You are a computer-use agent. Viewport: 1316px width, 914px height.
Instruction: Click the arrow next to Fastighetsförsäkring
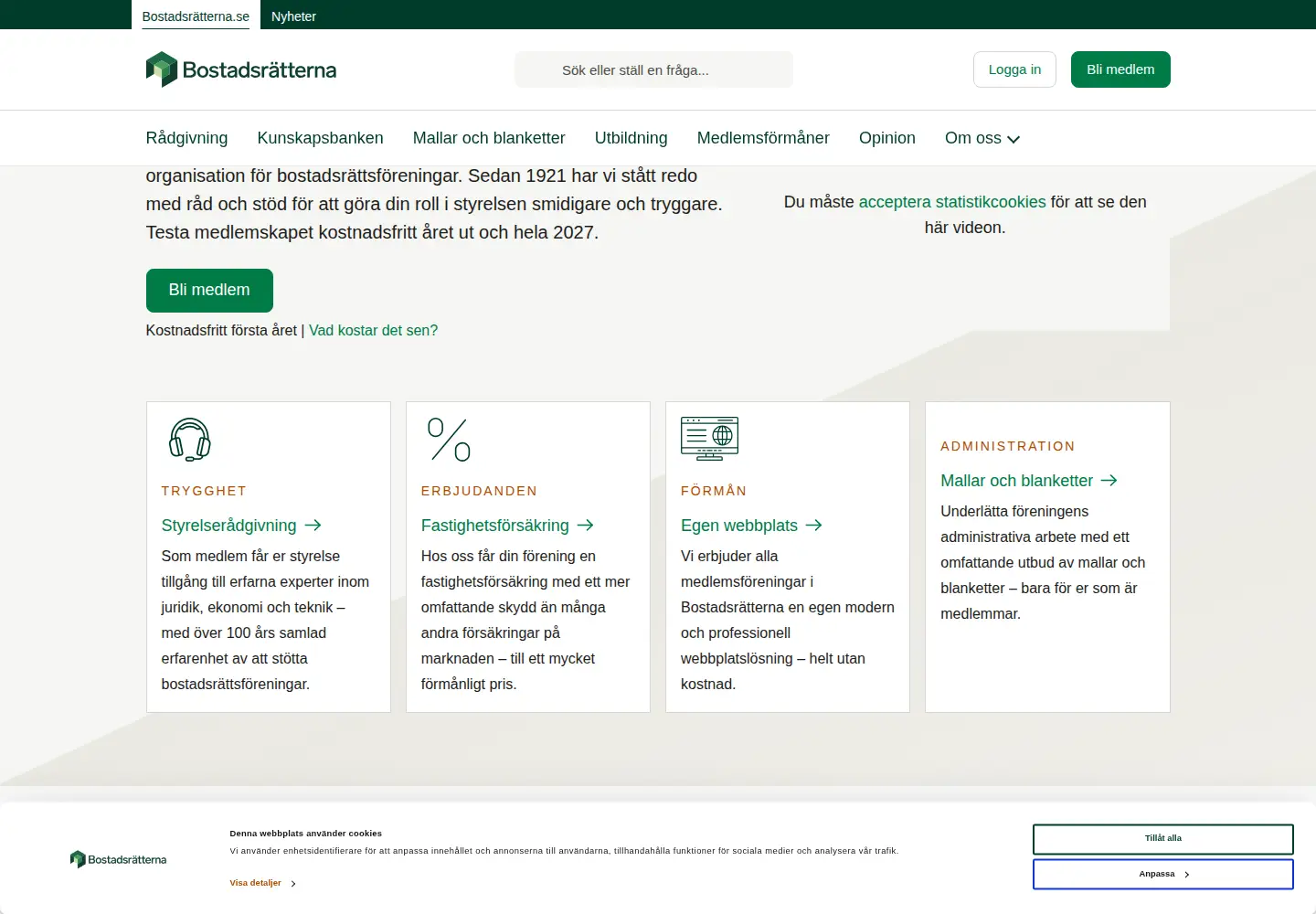586,526
